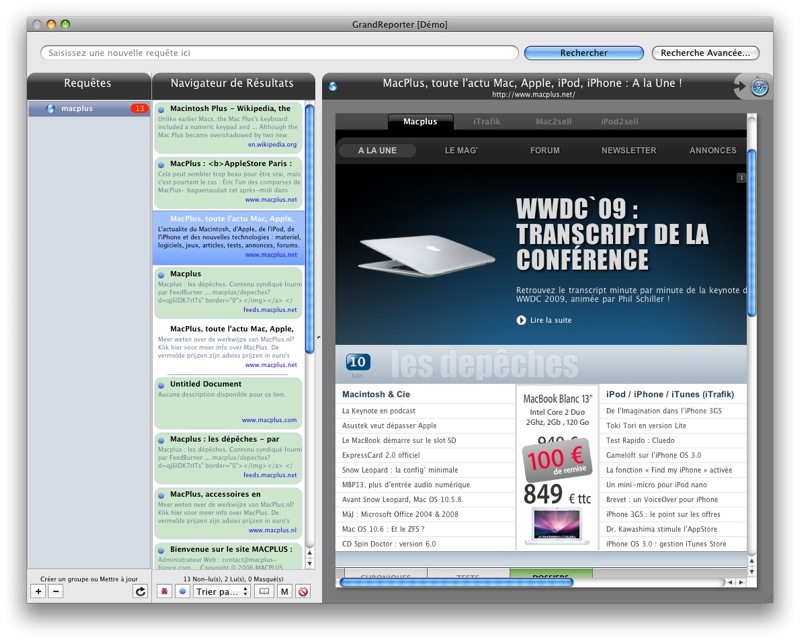Click the 'Macintosh & Cie' section heading
This screenshot has width=800, height=640.
click(376, 394)
